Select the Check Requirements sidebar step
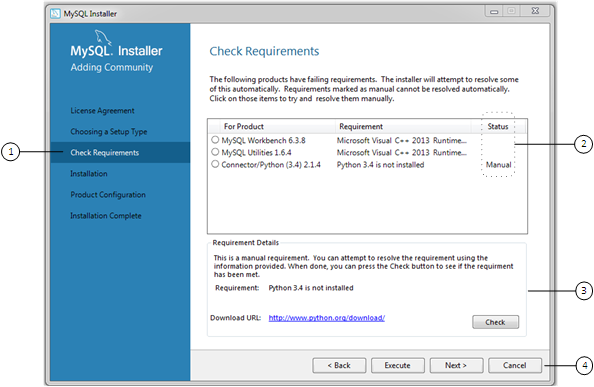This screenshot has height=387, width=594. click(x=120, y=153)
